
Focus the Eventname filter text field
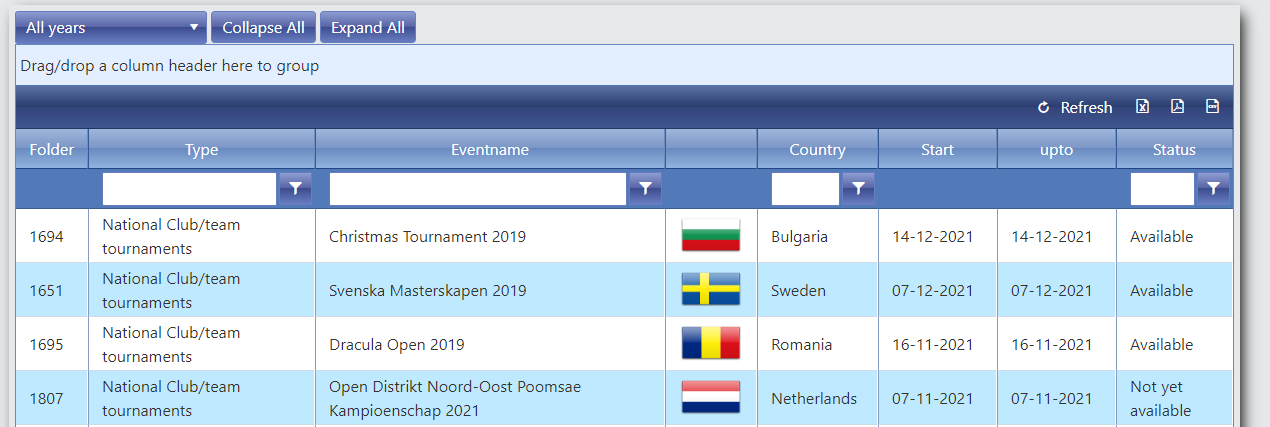click(x=478, y=188)
